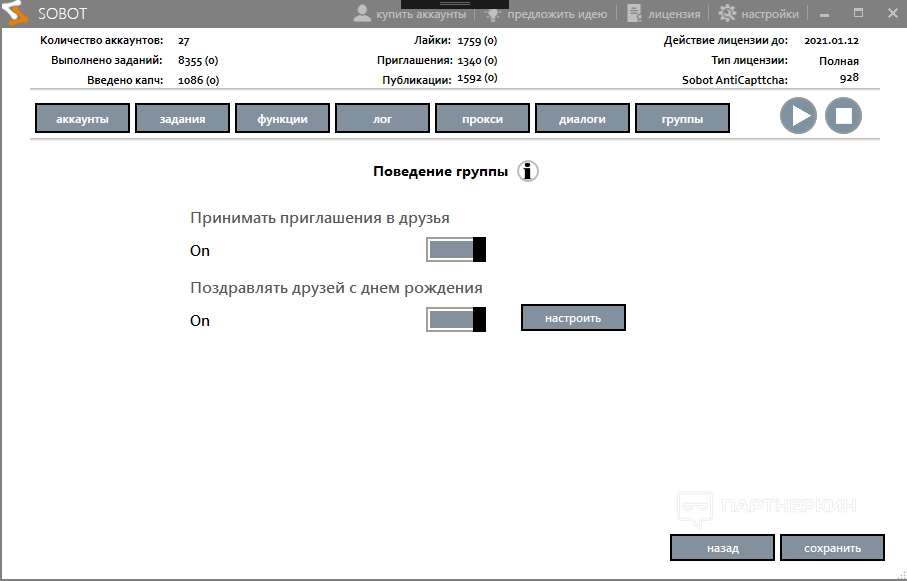This screenshot has height=581, width=907.
Task: Maximize the SOBOT window
Action: click(858, 13)
